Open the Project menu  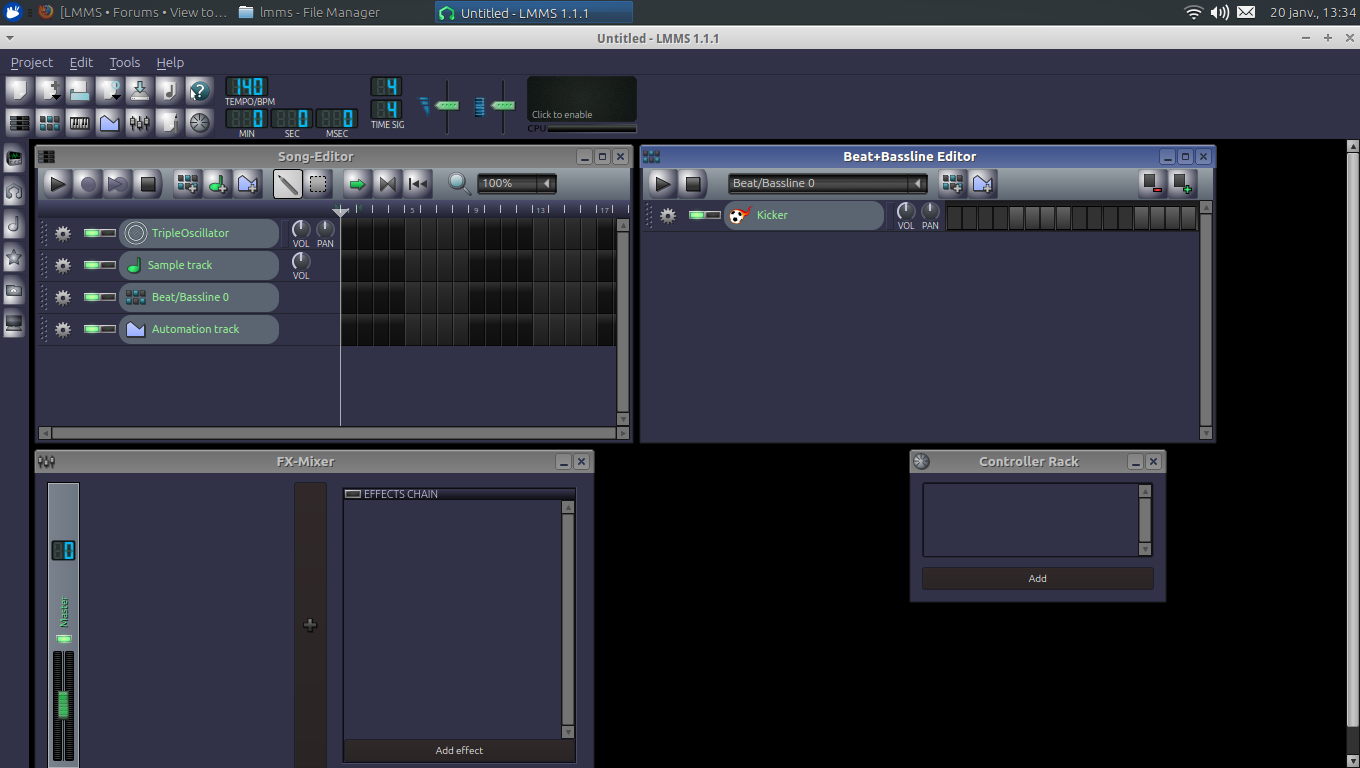(31, 62)
